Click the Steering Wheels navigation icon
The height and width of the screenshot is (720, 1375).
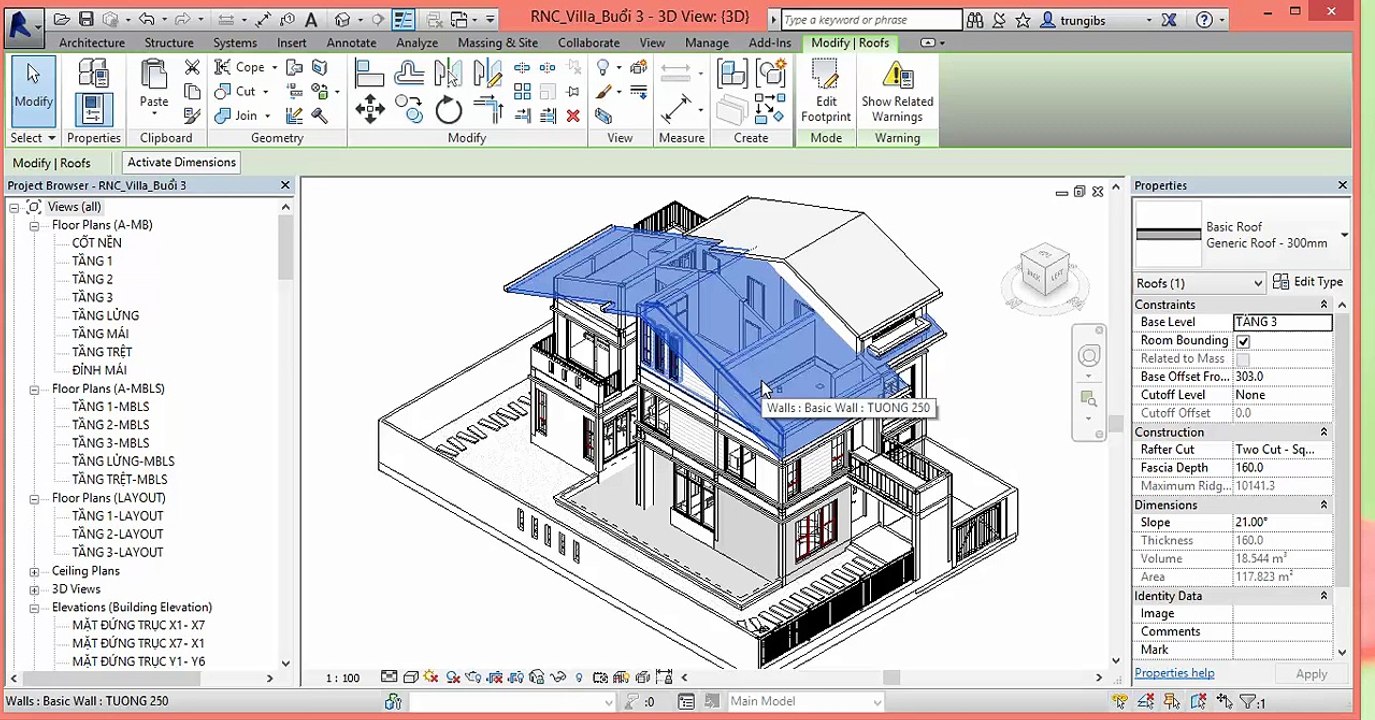(1089, 356)
